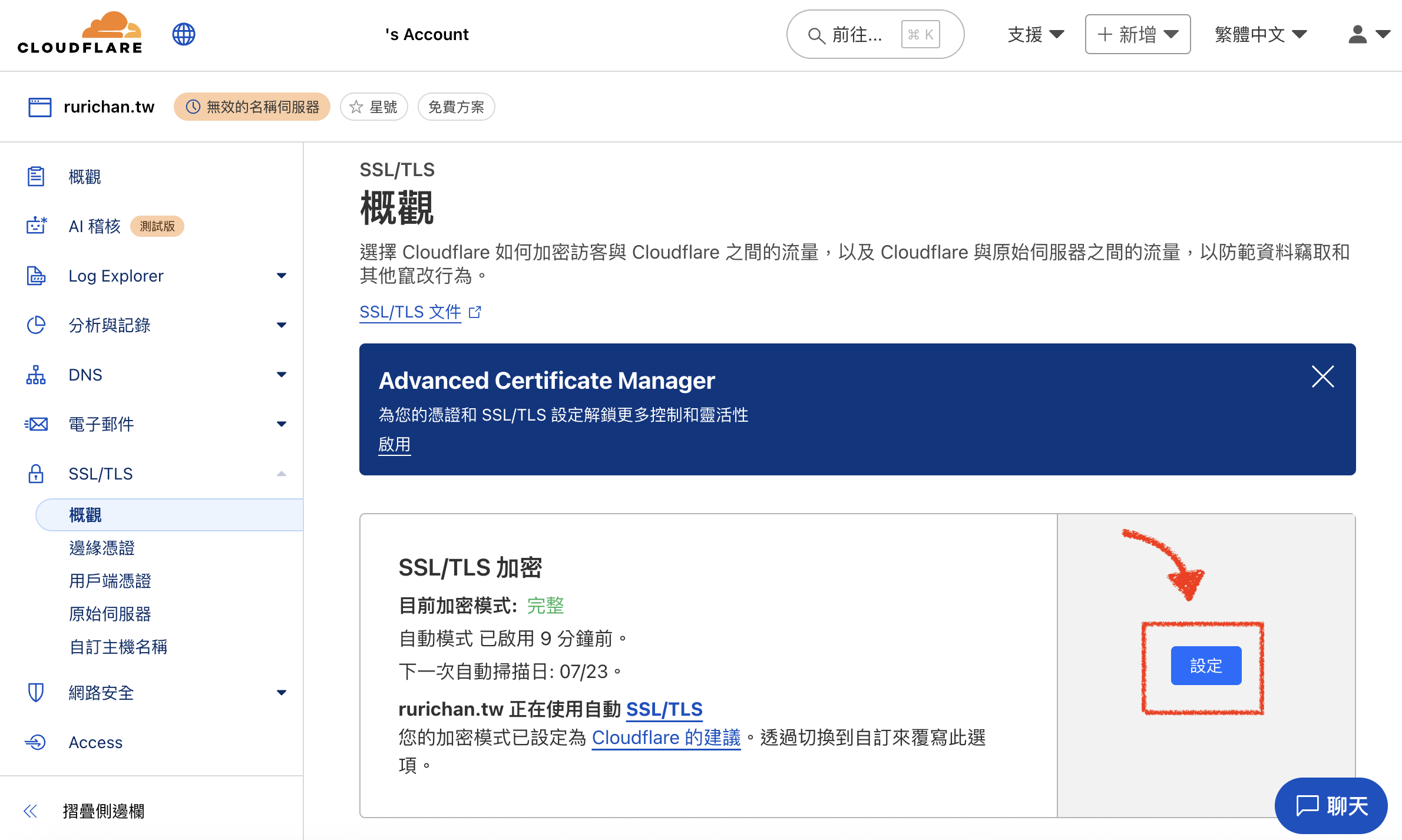Screen dimensions: 1402x840
Task: Open 用戶端憑證 submenu item
Action: (110, 581)
